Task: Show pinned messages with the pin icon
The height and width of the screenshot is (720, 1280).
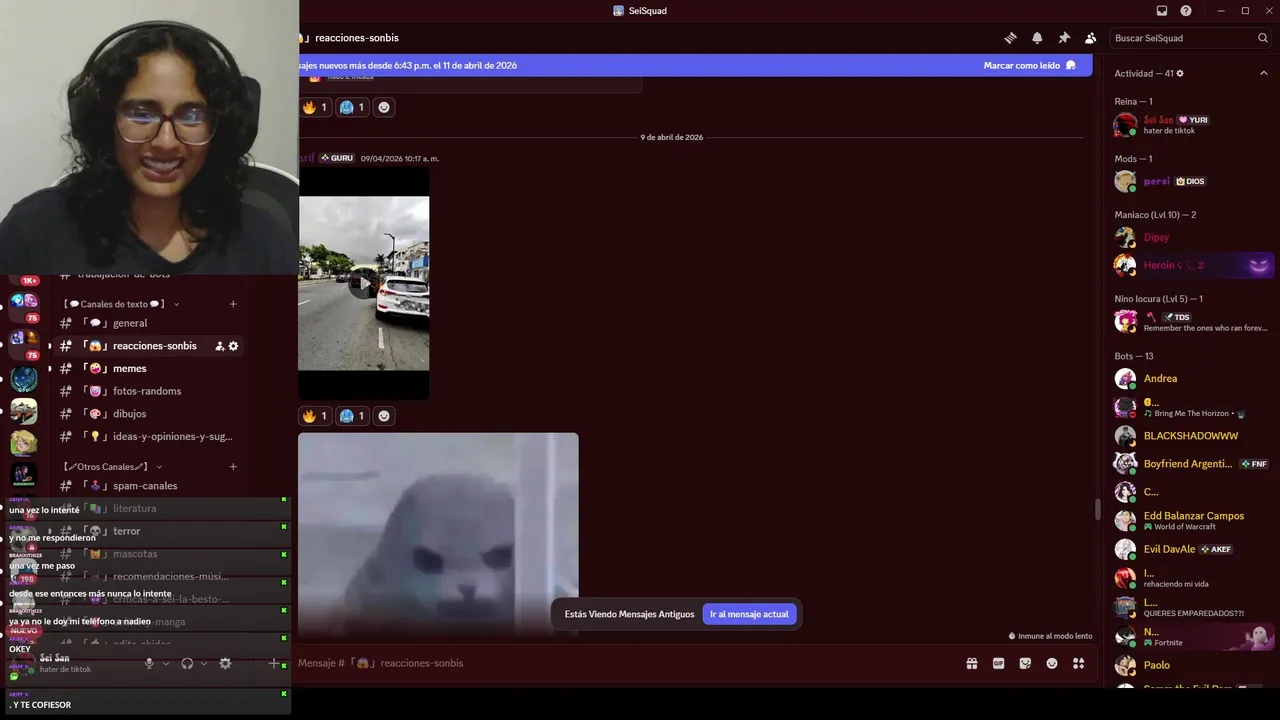Action: click(x=1064, y=38)
